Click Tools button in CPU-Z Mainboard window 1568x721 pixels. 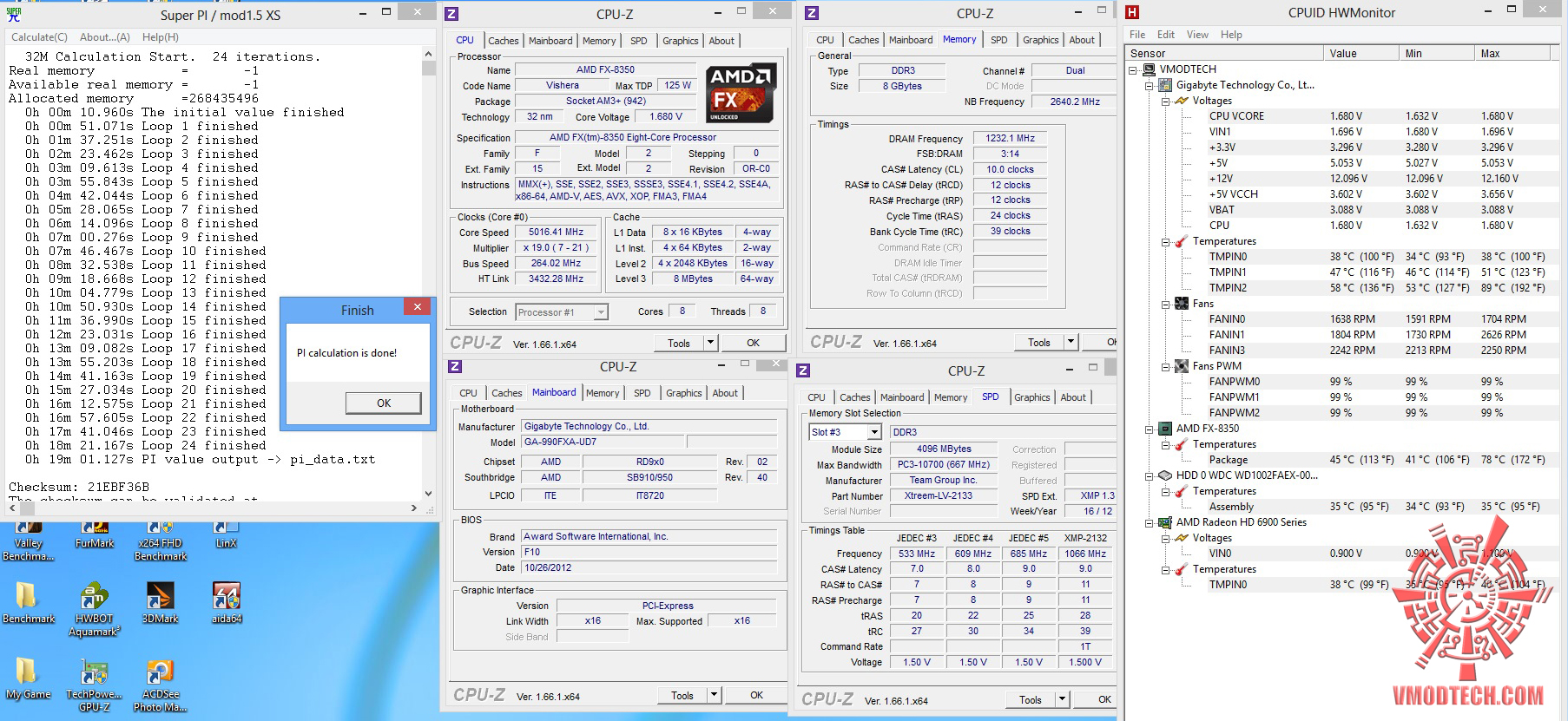pos(682,695)
